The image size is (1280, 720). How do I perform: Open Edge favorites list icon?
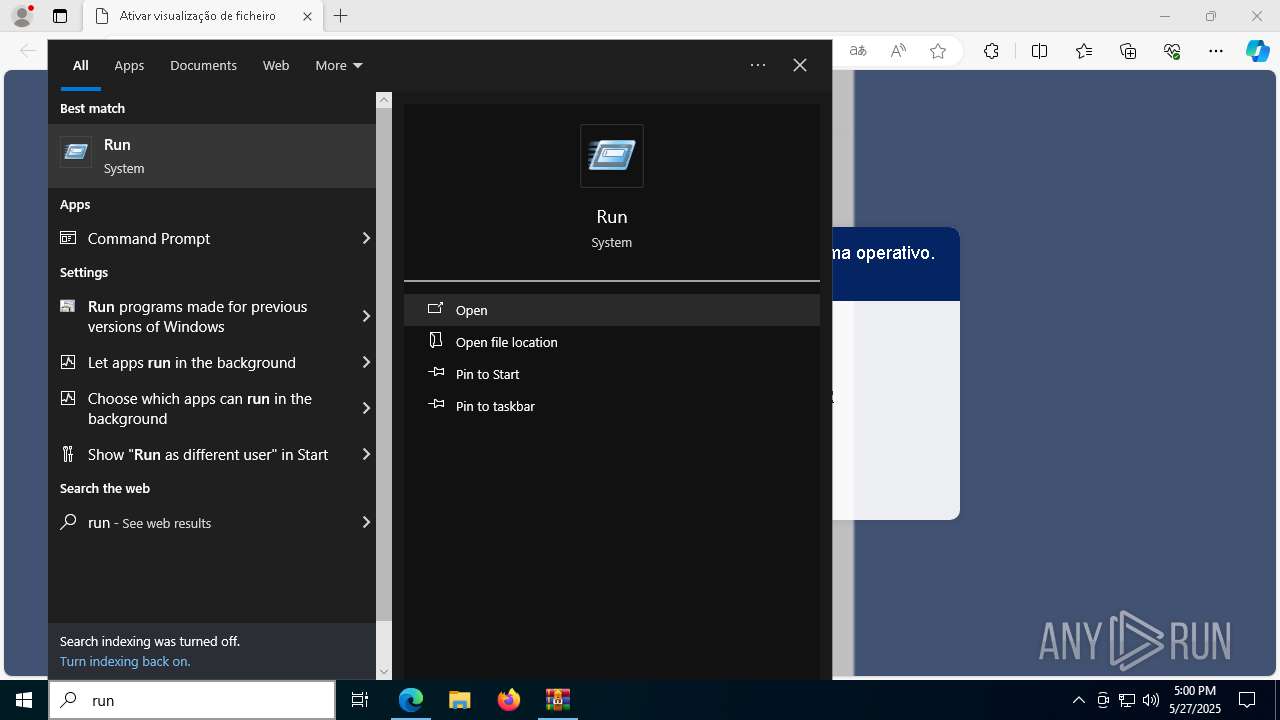(1084, 51)
